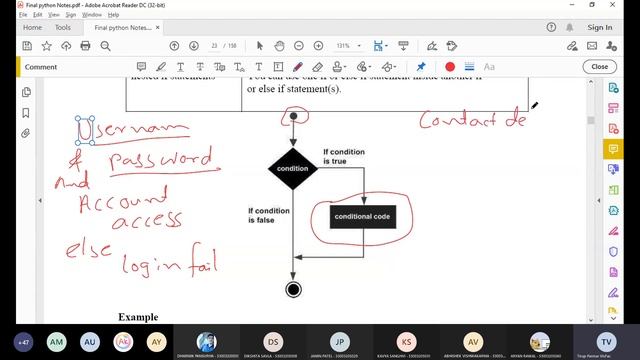640x360 pixels.
Task: Click the Sign In link
Action: click(600, 27)
